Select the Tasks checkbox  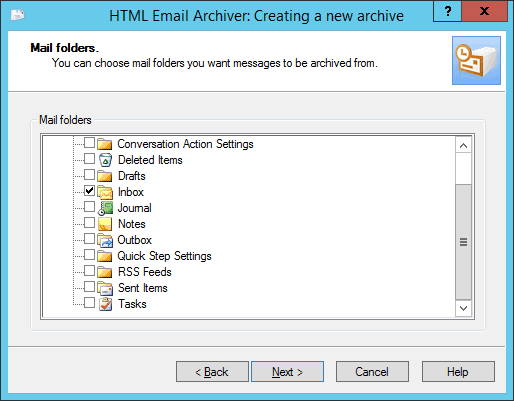pos(89,303)
